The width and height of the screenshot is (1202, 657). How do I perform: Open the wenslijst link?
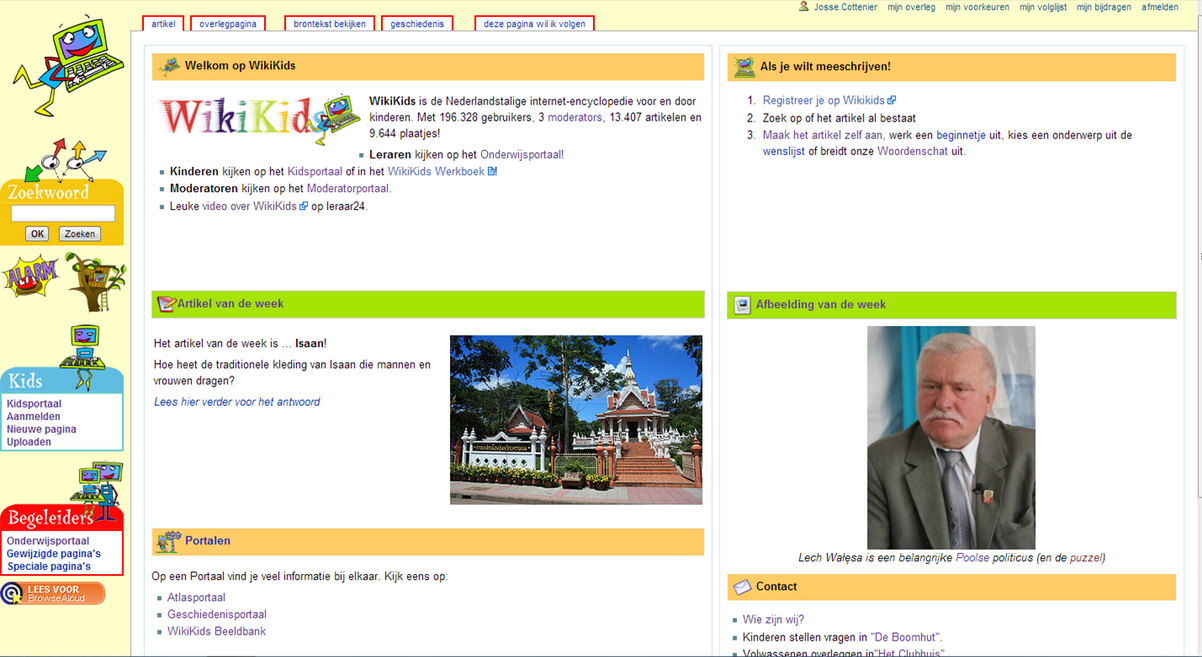783,151
